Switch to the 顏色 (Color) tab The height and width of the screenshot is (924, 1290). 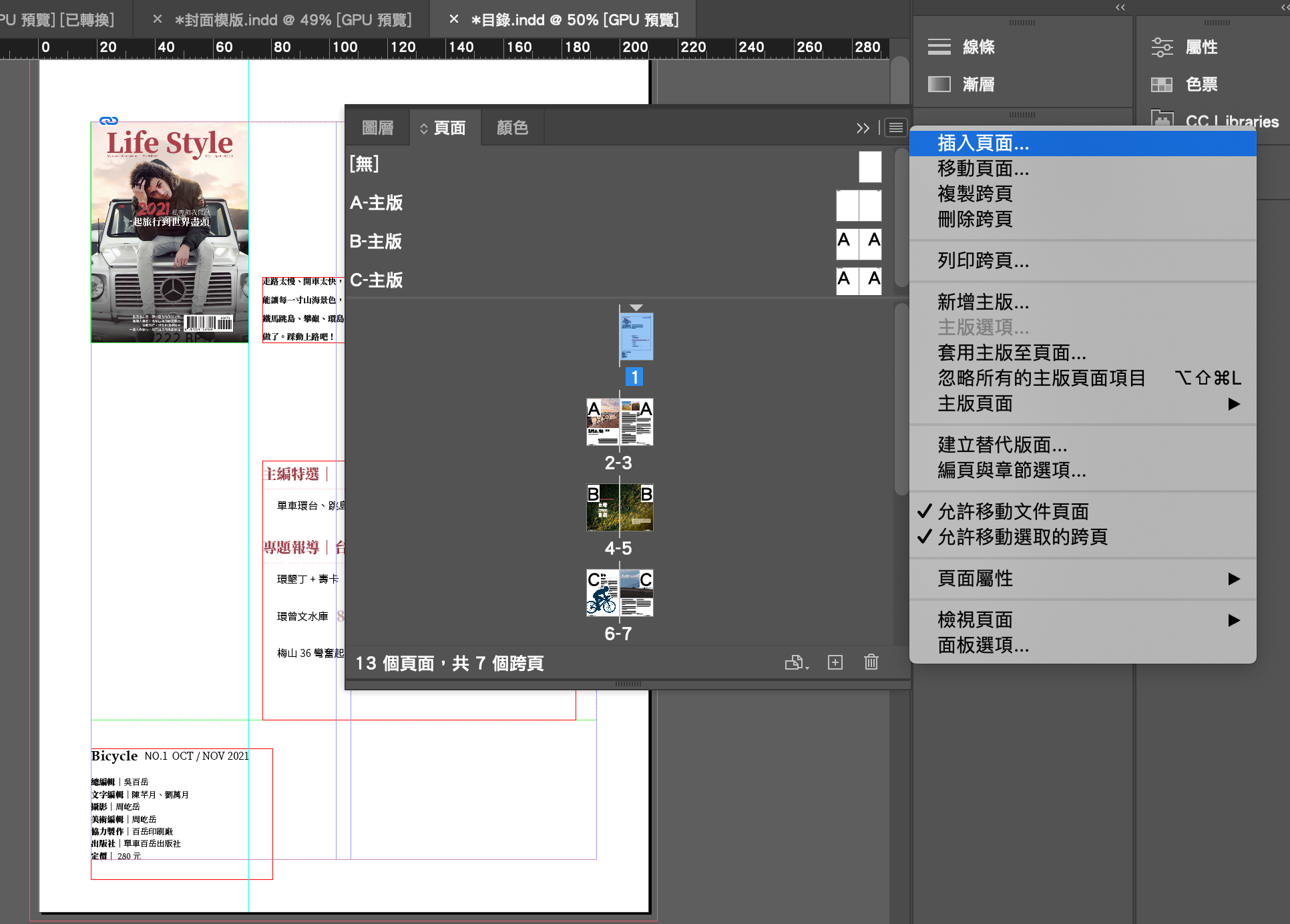[512, 128]
